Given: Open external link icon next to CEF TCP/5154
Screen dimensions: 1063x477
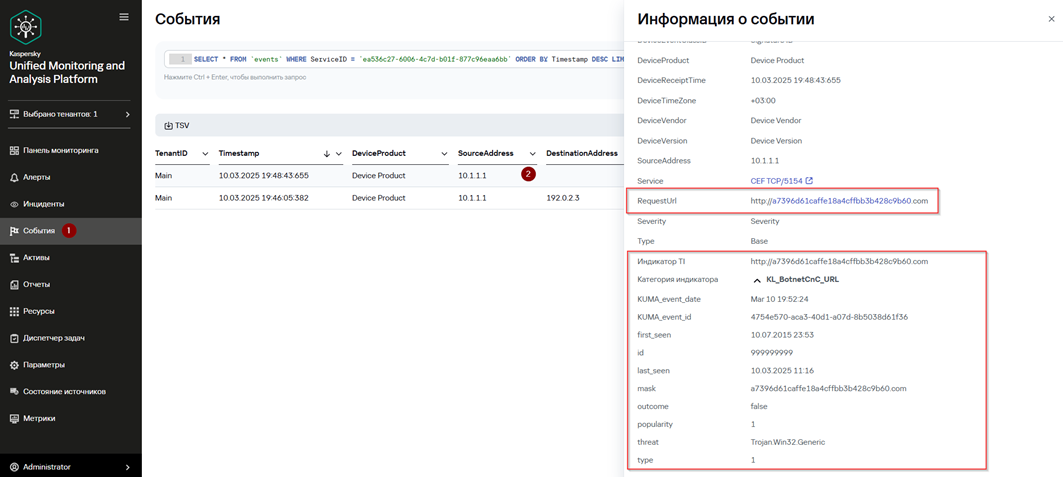Looking at the screenshot, I should point(809,181).
